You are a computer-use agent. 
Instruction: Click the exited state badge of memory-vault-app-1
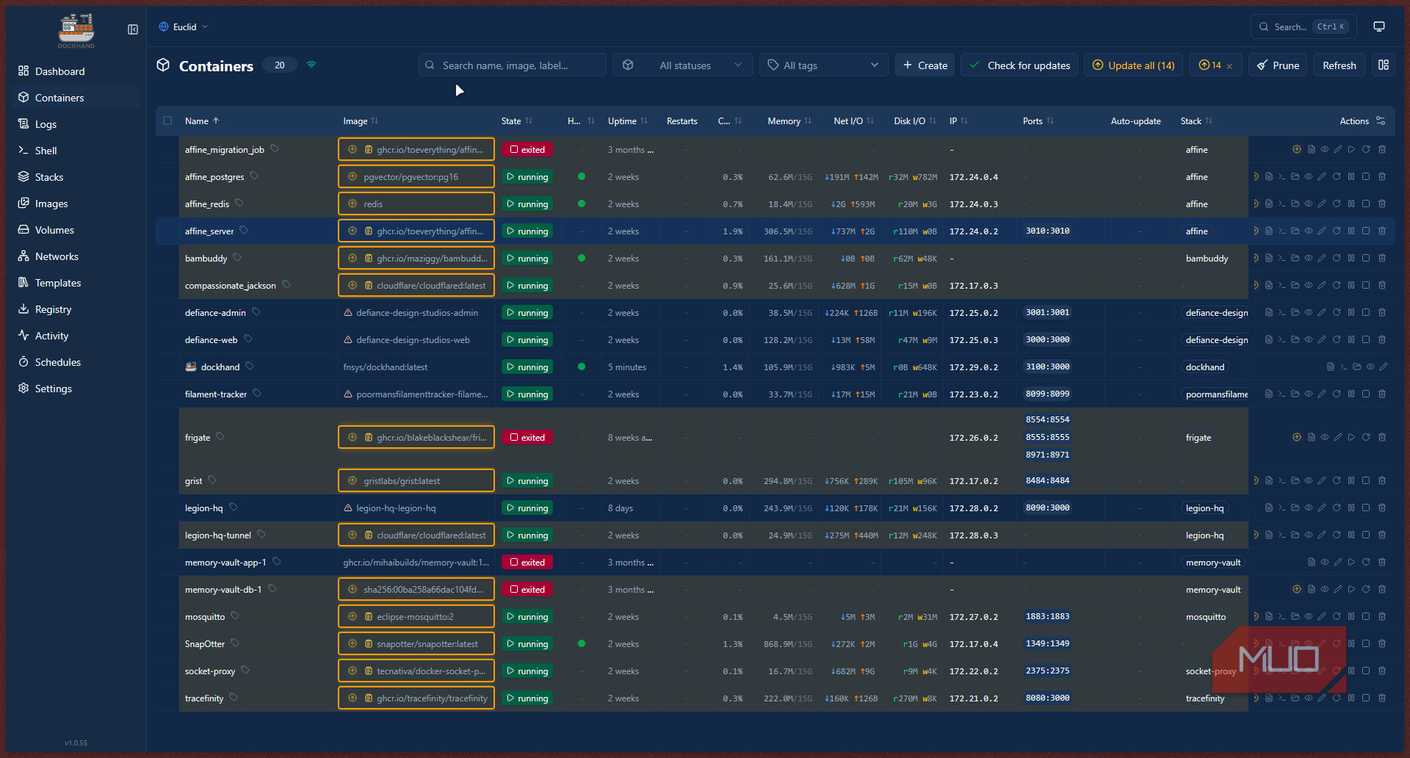coord(527,563)
